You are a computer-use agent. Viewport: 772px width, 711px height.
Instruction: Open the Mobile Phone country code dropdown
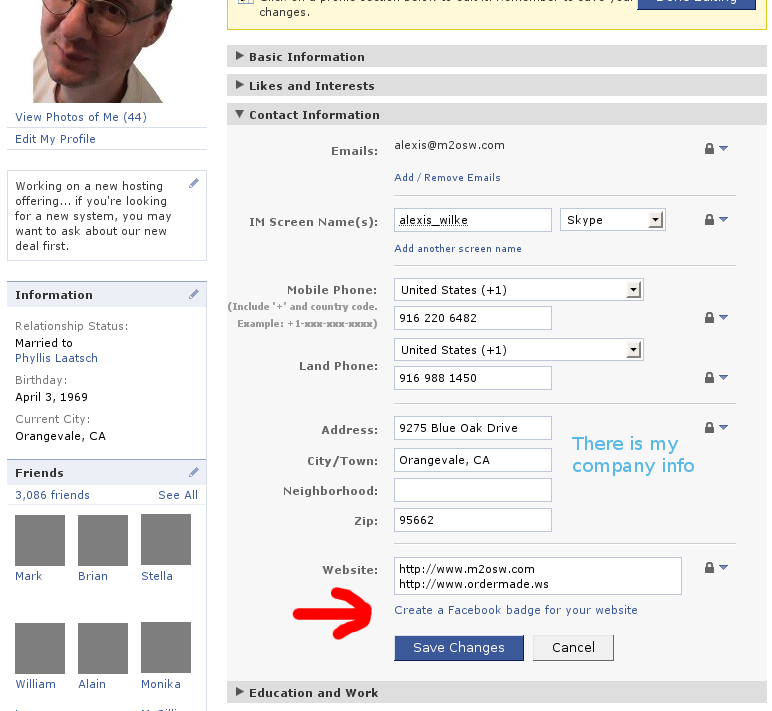(518, 290)
